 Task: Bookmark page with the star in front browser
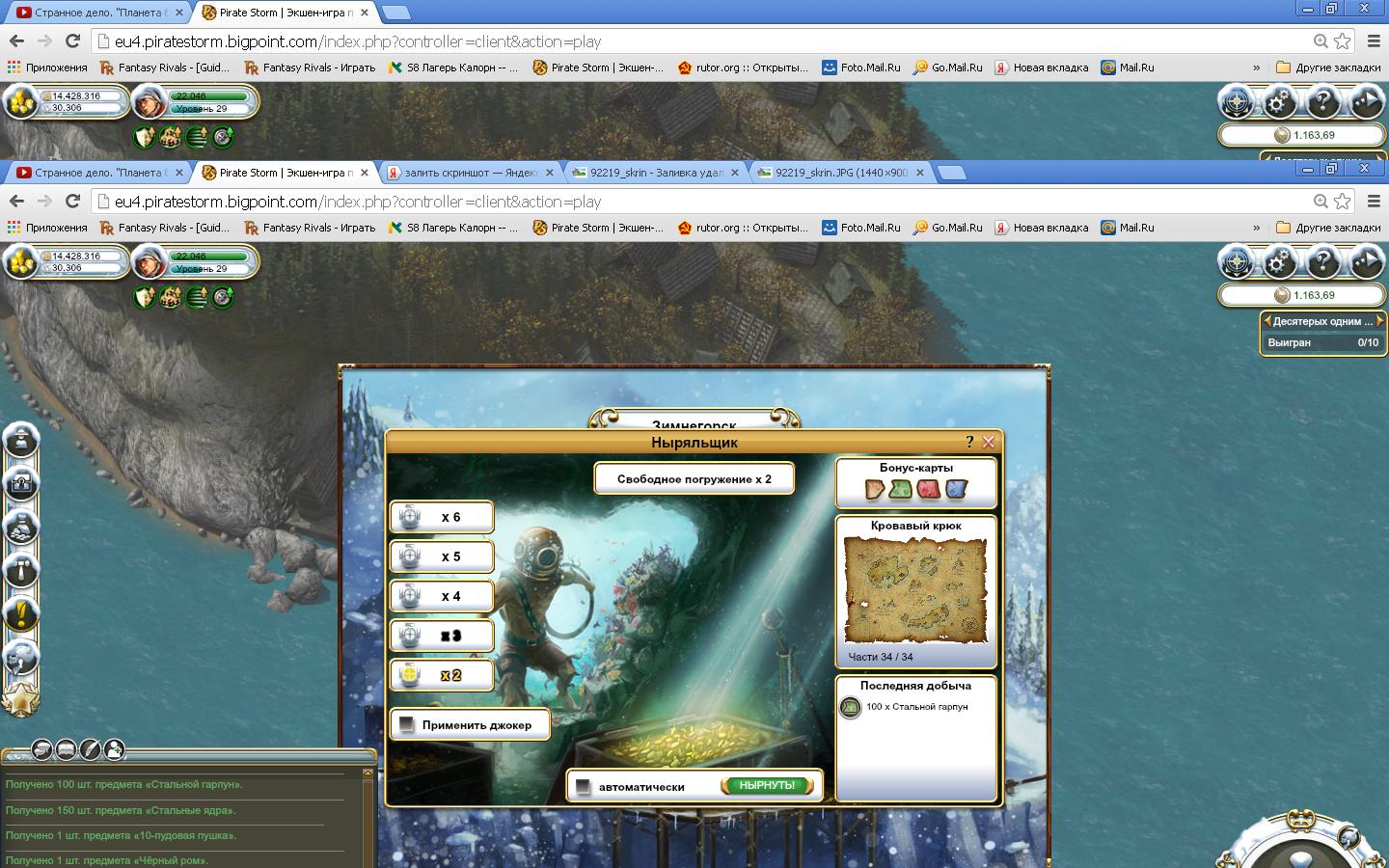[1343, 201]
